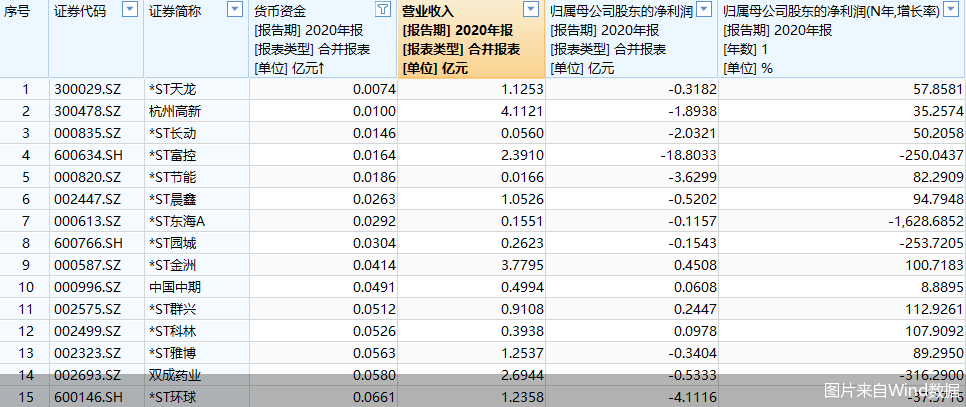Select 营业收入 value 1.1253
This screenshot has height=407, width=966.
click(x=522, y=90)
